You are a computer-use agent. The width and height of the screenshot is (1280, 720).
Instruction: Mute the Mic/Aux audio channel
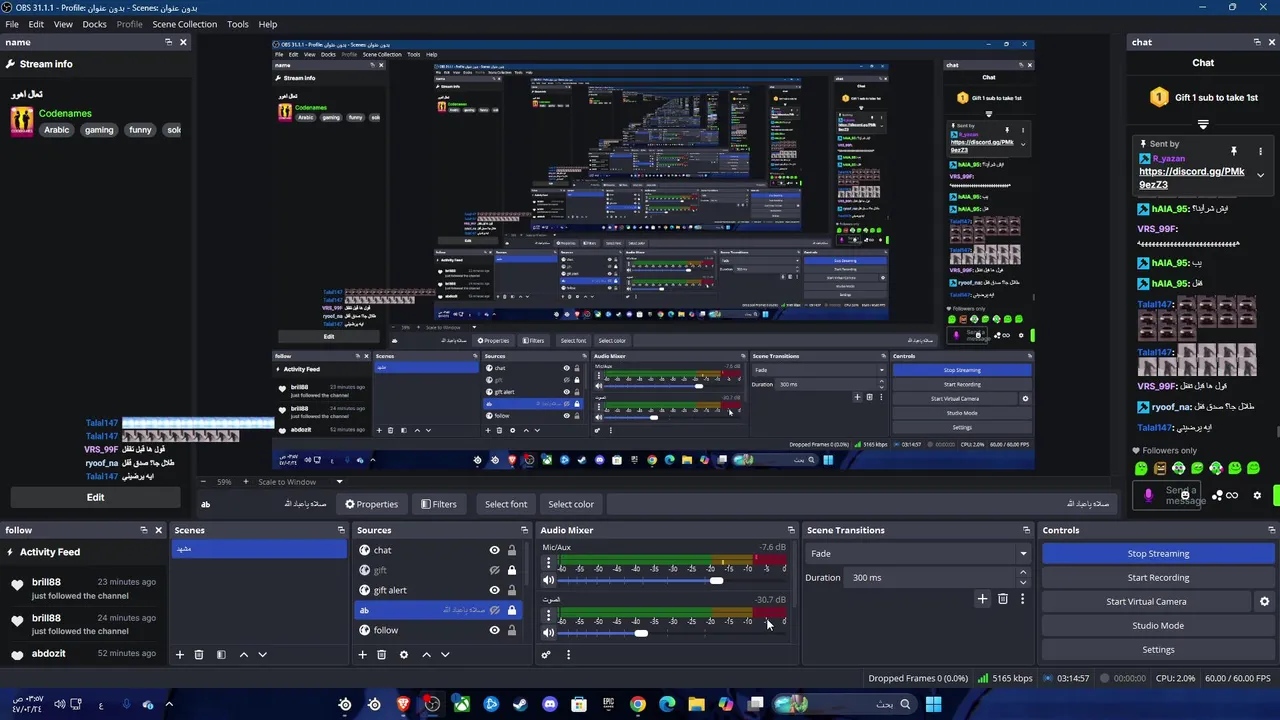coord(548,580)
